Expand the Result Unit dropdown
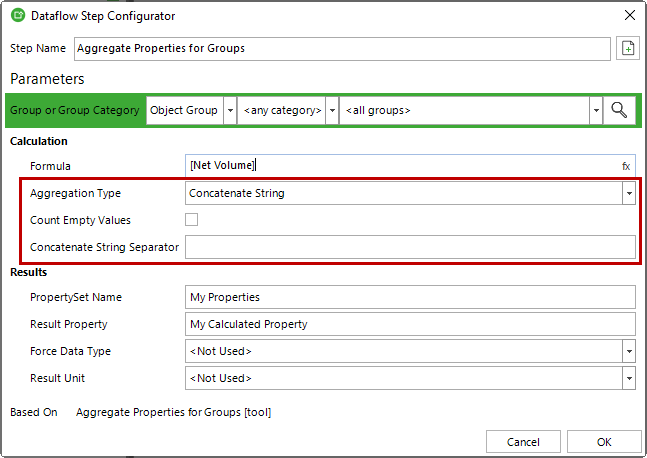 629,378
